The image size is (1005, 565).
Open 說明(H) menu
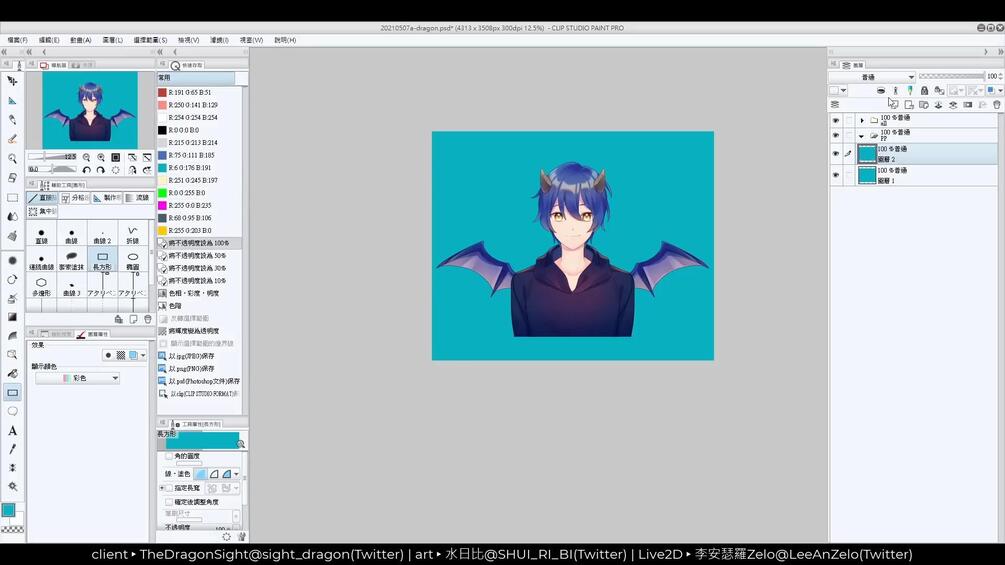point(285,40)
